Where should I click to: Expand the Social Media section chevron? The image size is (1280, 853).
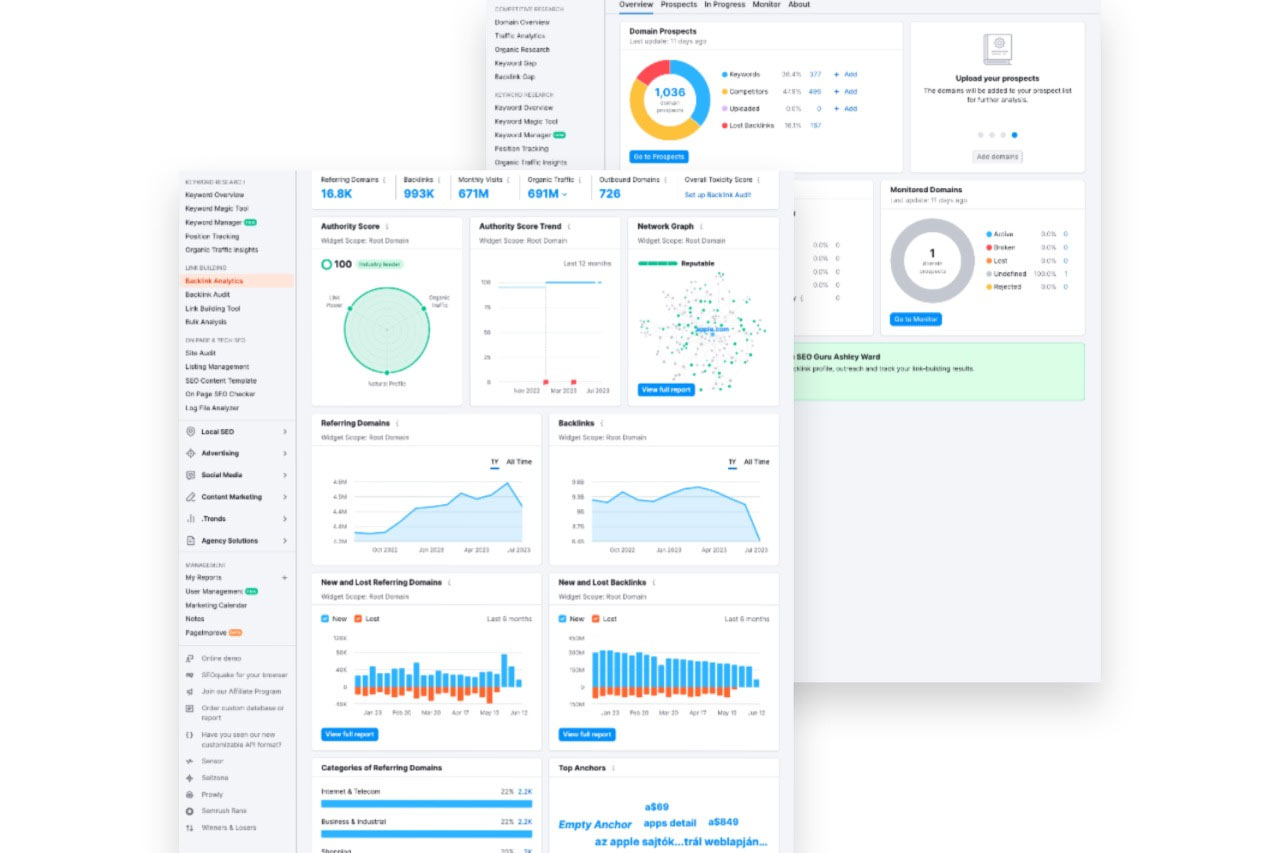[284, 476]
